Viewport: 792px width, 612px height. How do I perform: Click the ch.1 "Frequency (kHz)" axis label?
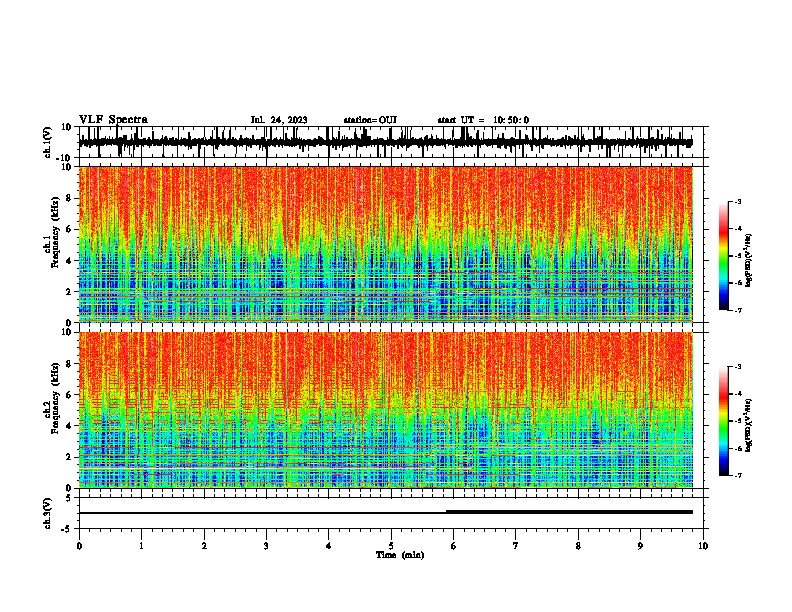click(x=55, y=232)
